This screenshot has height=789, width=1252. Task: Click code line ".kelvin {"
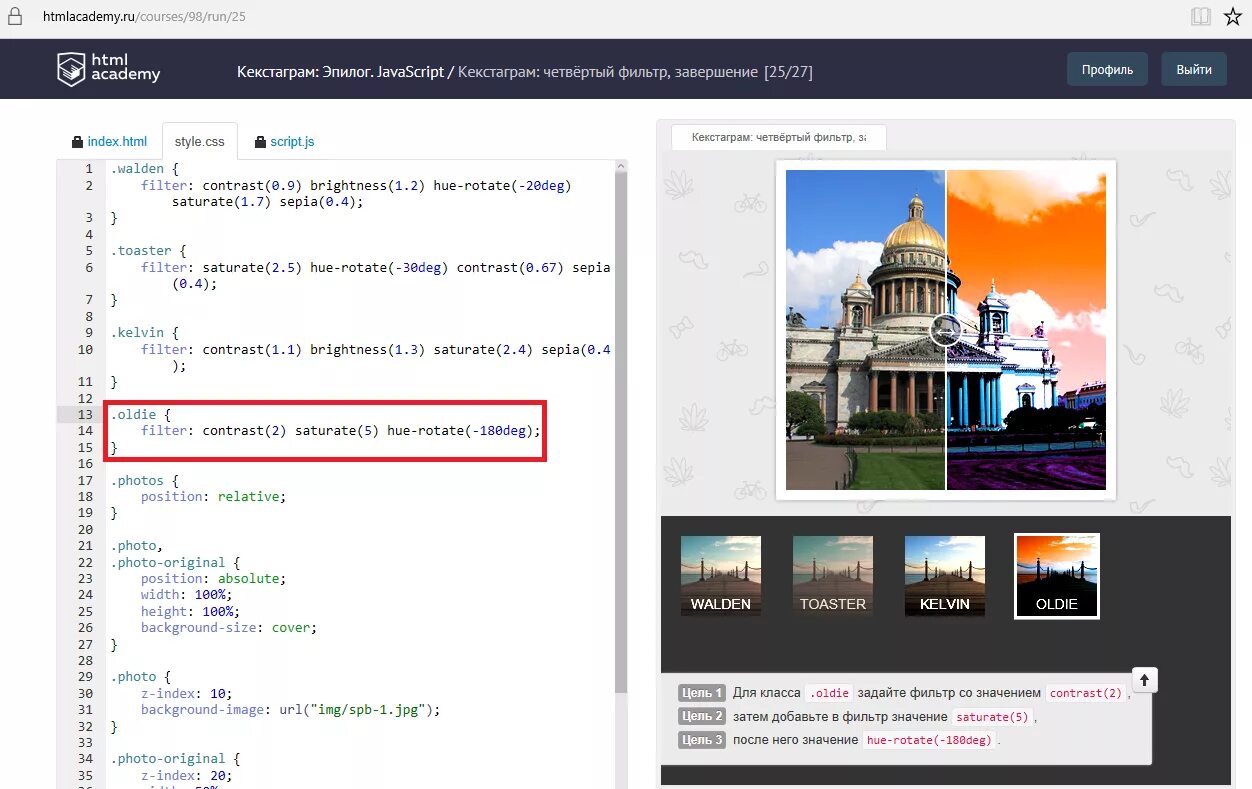(x=145, y=333)
